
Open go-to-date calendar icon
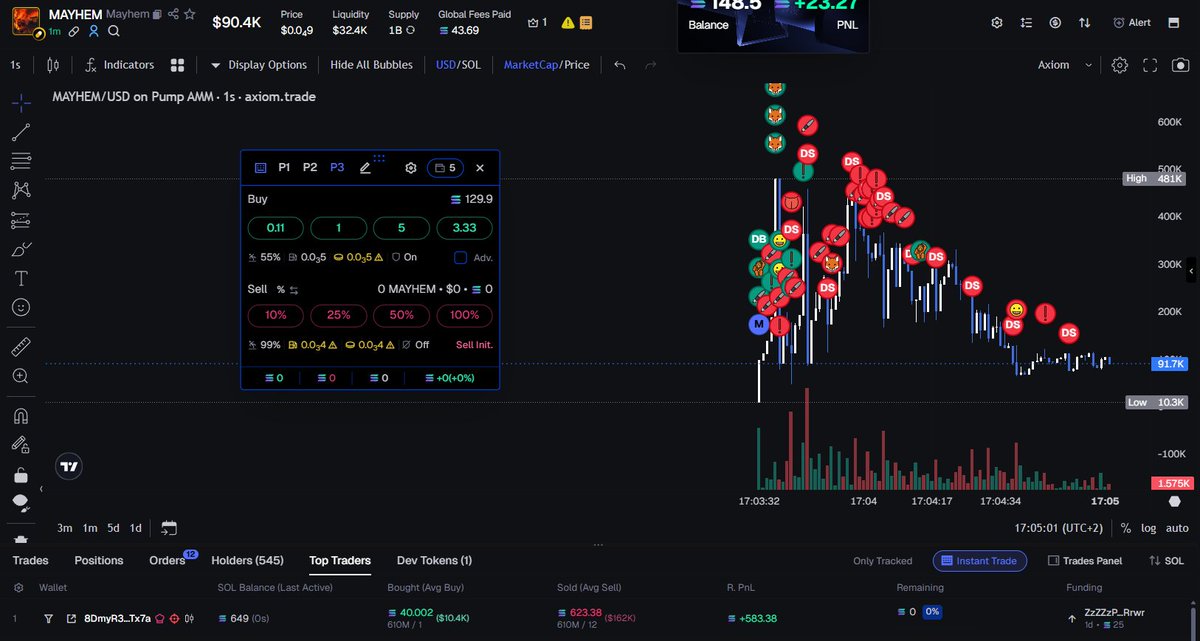point(169,528)
